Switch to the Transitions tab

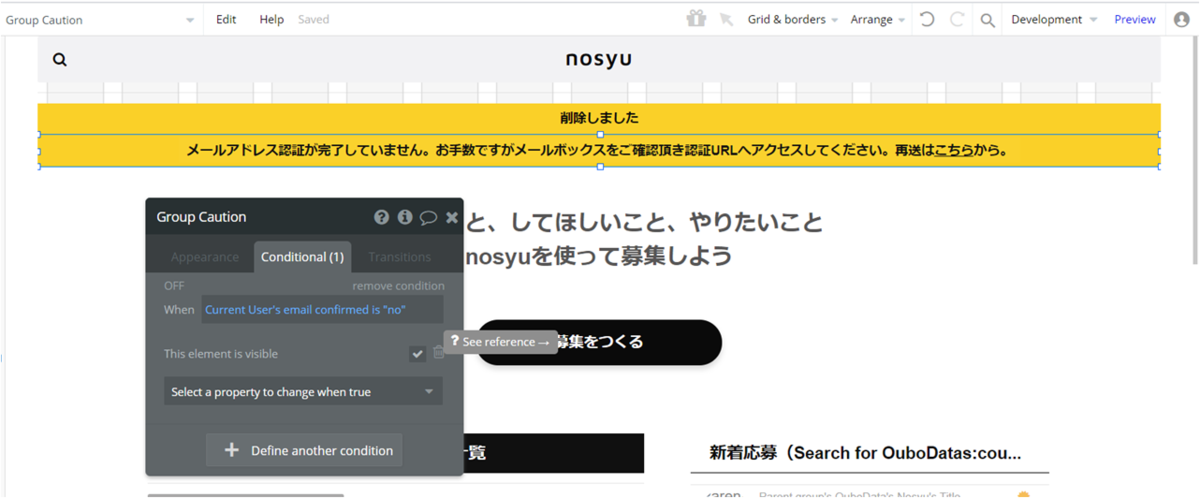click(x=399, y=257)
